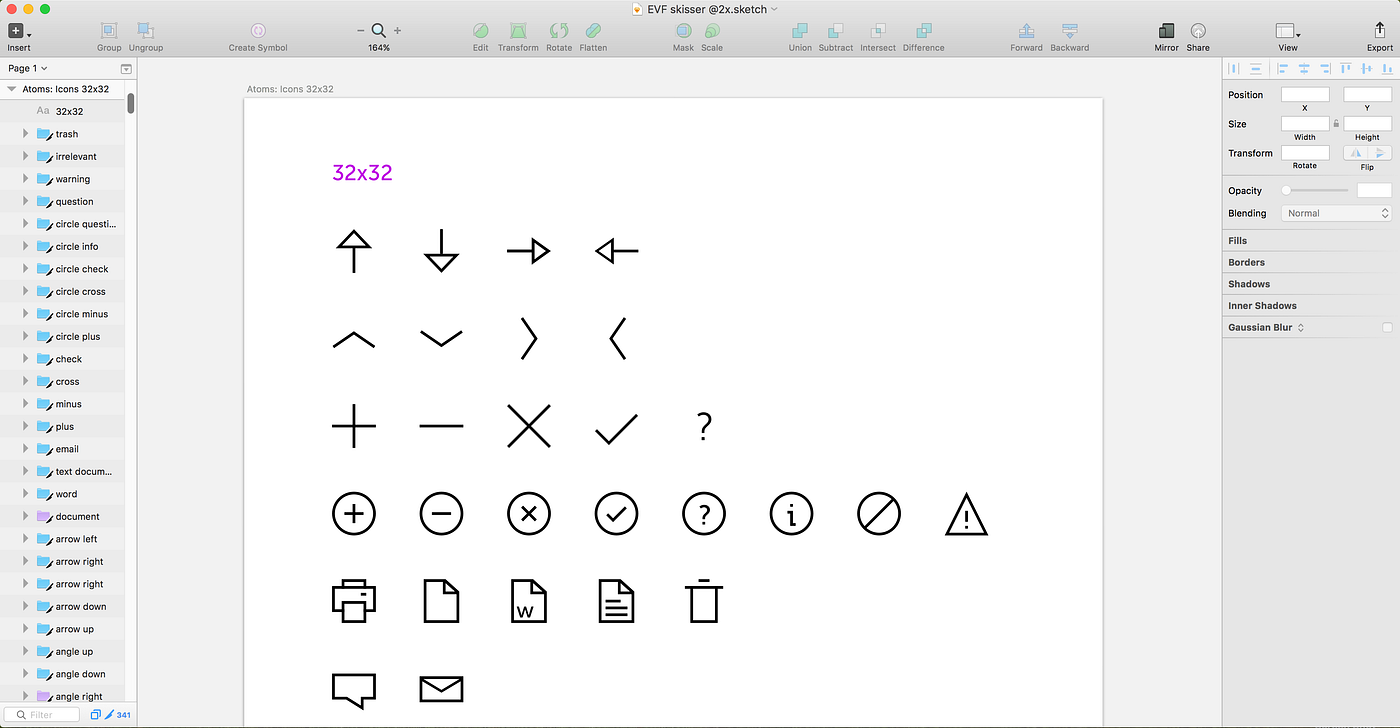The image size is (1400, 728).
Task: Apply the Difference boolean operation
Action: tap(923, 31)
